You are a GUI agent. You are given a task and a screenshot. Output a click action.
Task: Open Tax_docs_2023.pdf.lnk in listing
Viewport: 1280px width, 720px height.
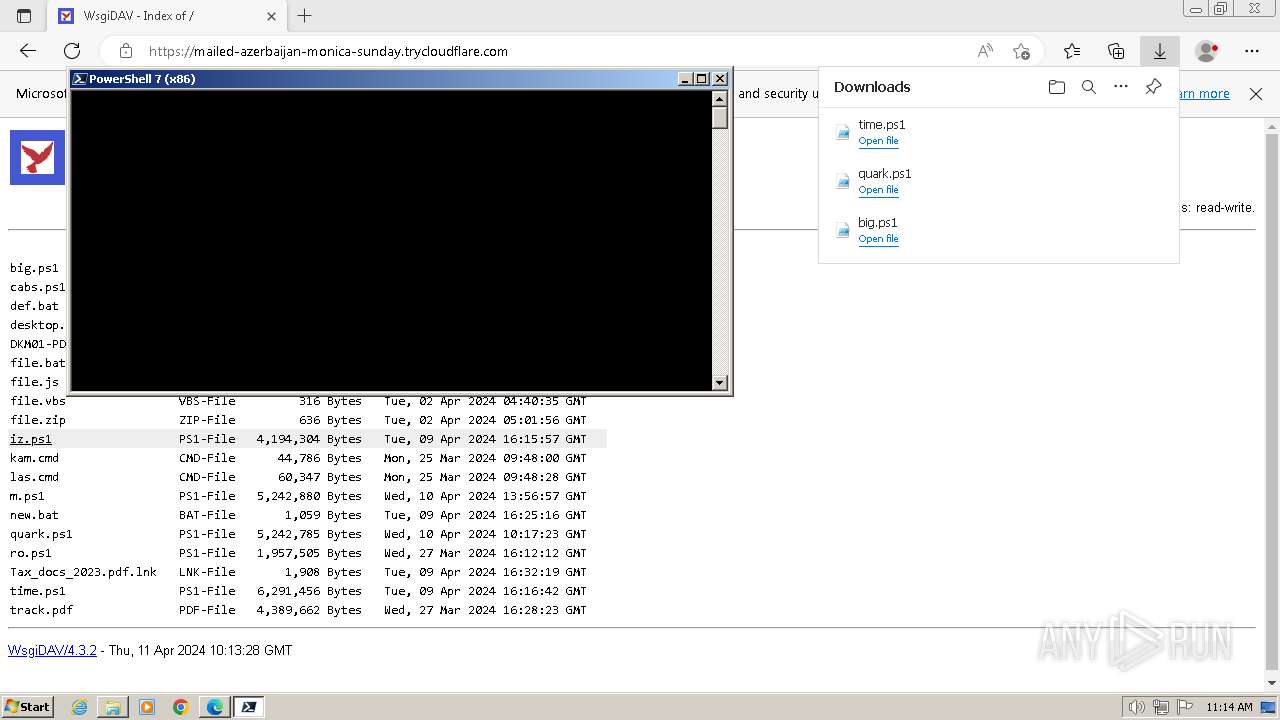(x=83, y=572)
